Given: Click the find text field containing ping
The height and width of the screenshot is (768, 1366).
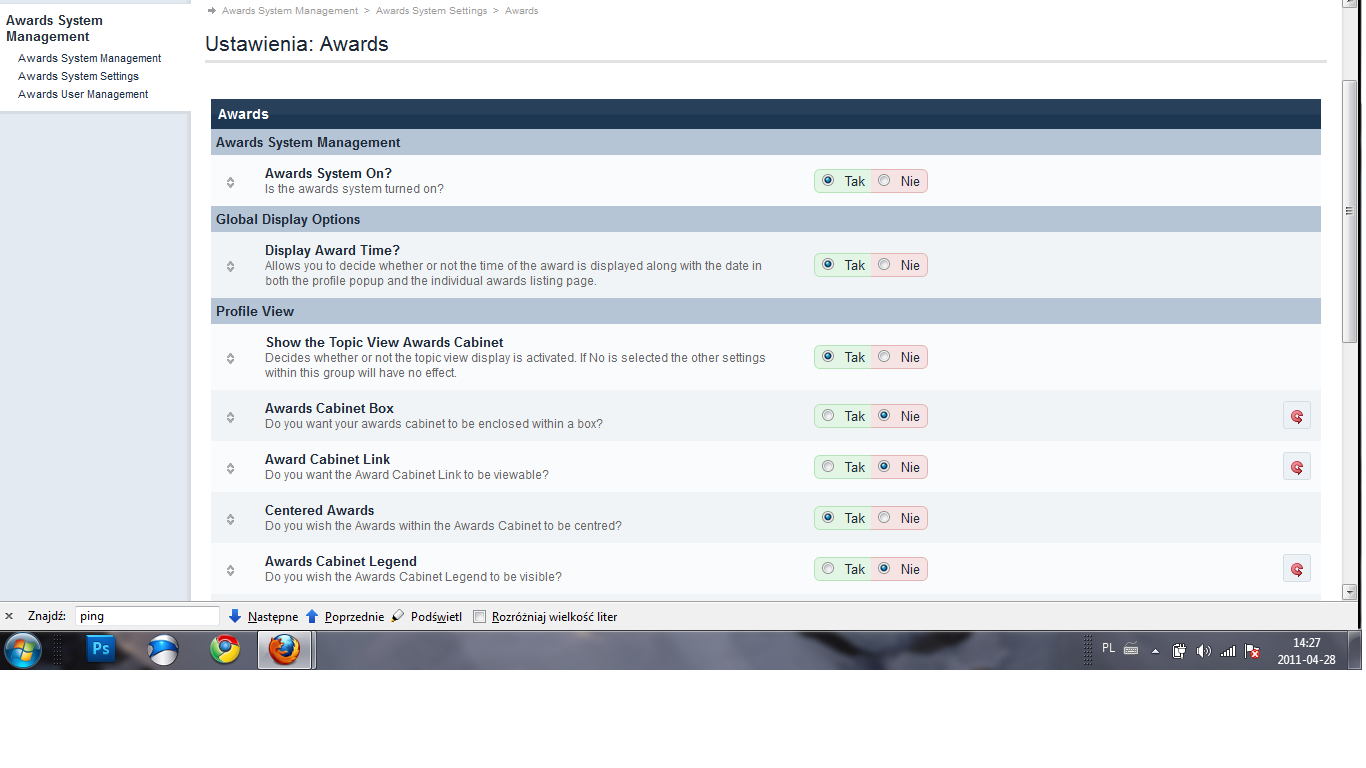Looking at the screenshot, I should point(147,617).
